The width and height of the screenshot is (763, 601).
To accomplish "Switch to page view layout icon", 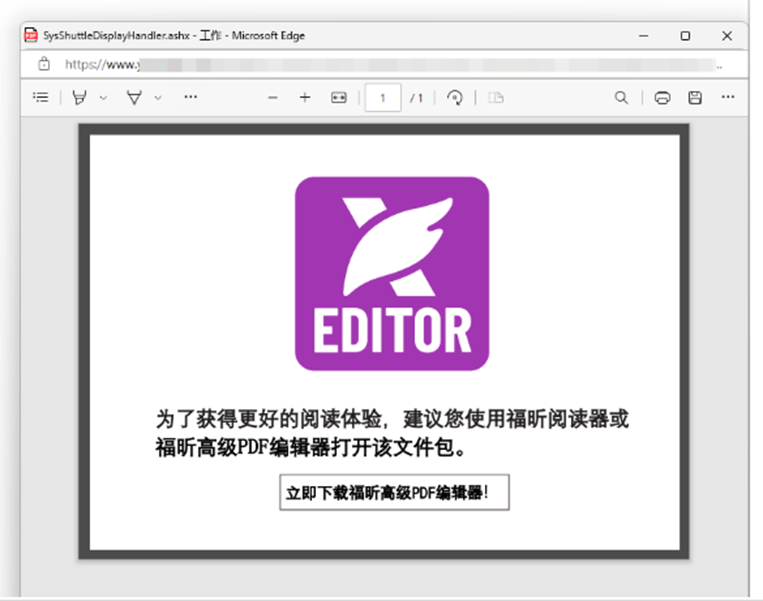I will [495, 98].
